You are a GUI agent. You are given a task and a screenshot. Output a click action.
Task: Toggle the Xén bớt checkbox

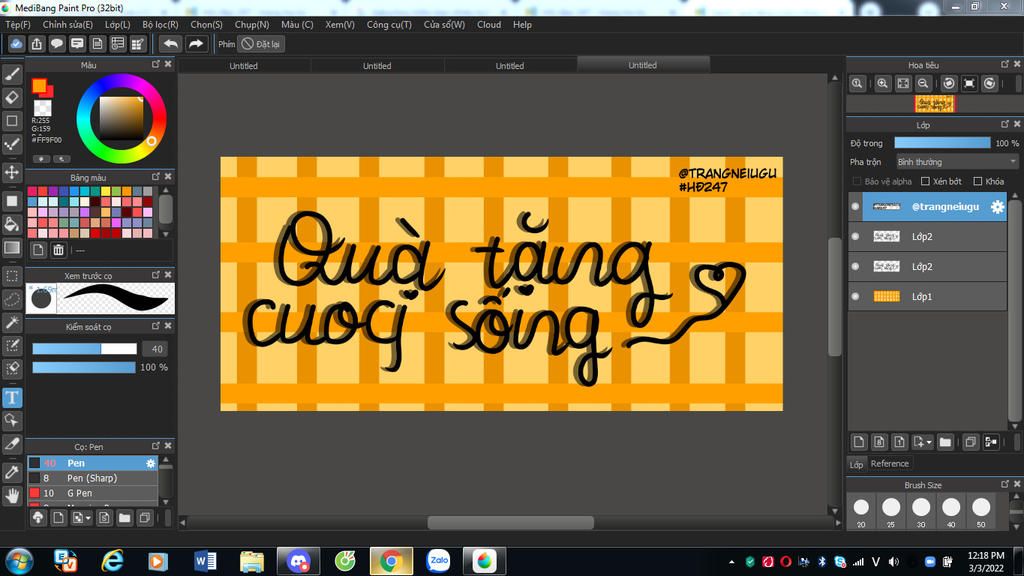925,182
